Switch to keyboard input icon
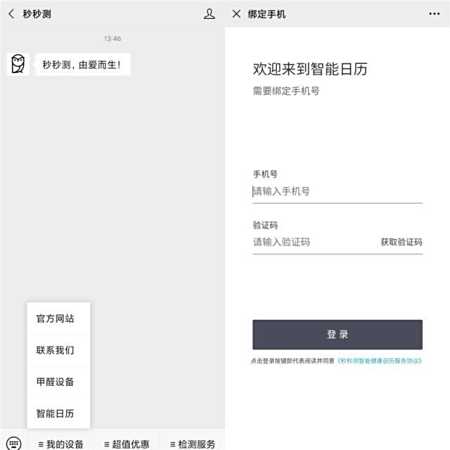The height and width of the screenshot is (450, 450). (x=14, y=444)
